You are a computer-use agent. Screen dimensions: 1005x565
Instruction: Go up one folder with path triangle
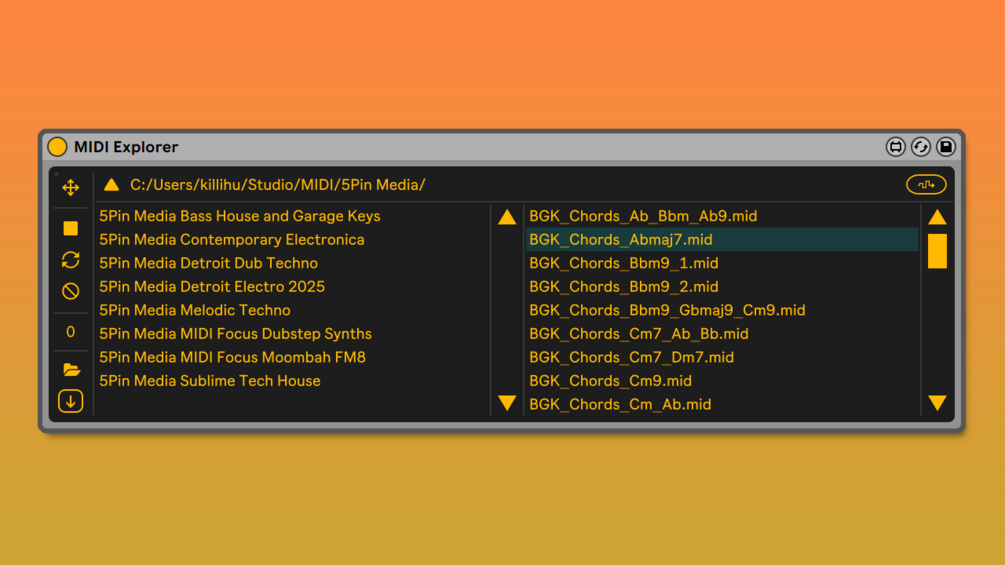point(112,184)
